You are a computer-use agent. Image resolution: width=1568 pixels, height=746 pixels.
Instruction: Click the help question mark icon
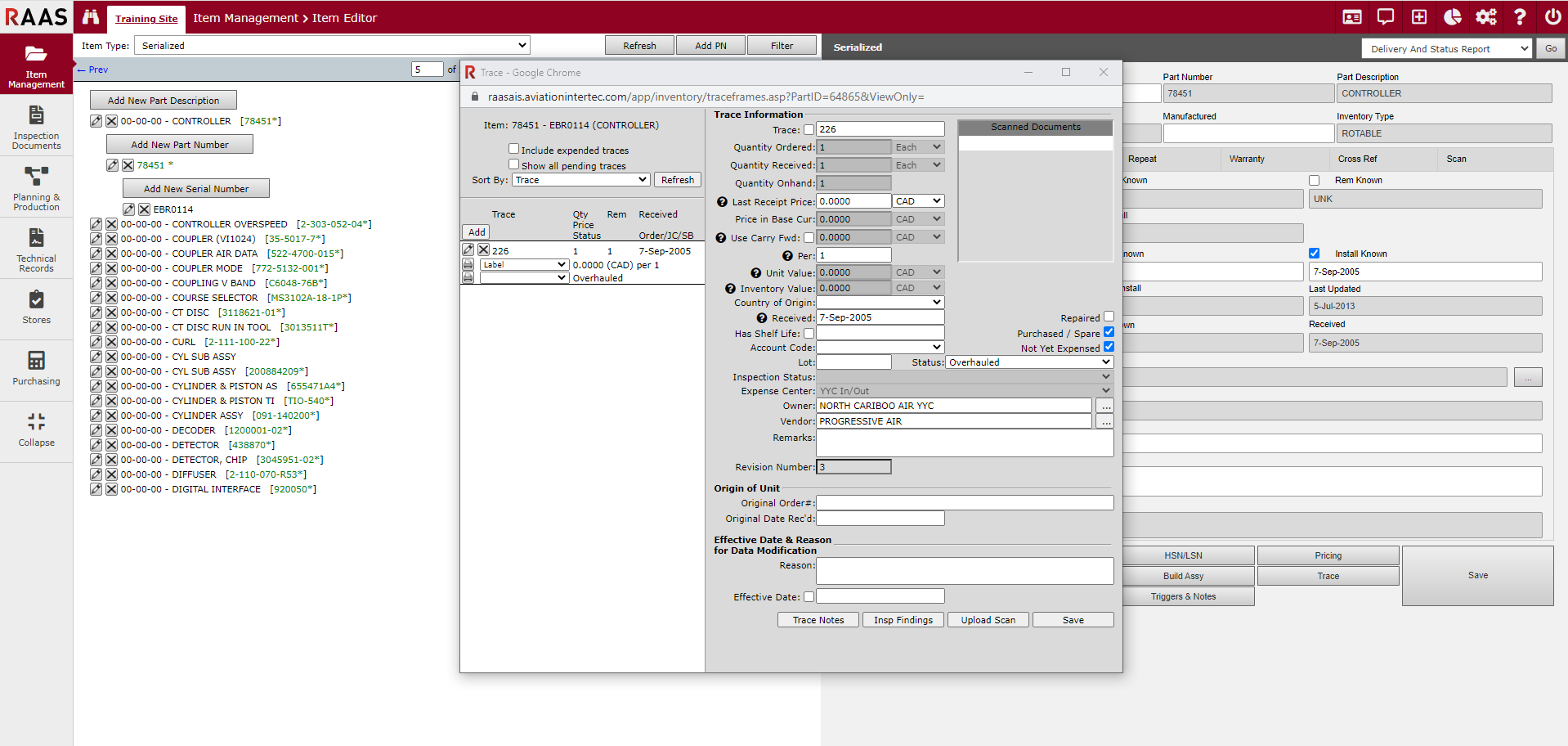click(1520, 17)
